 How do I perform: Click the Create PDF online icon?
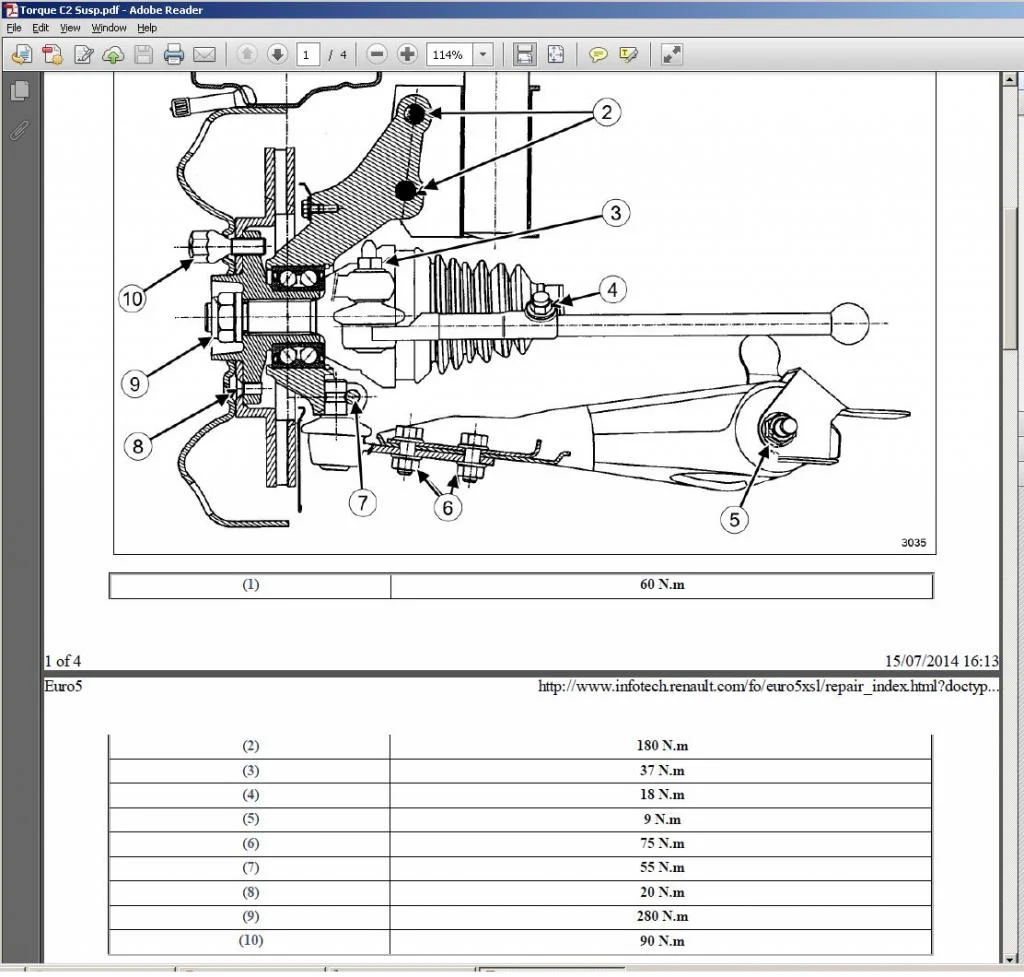tap(22, 54)
